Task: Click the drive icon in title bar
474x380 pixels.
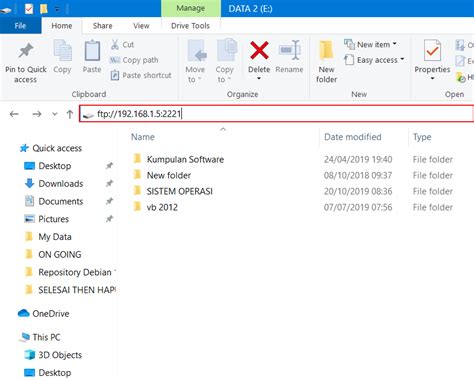Action: point(6,10)
